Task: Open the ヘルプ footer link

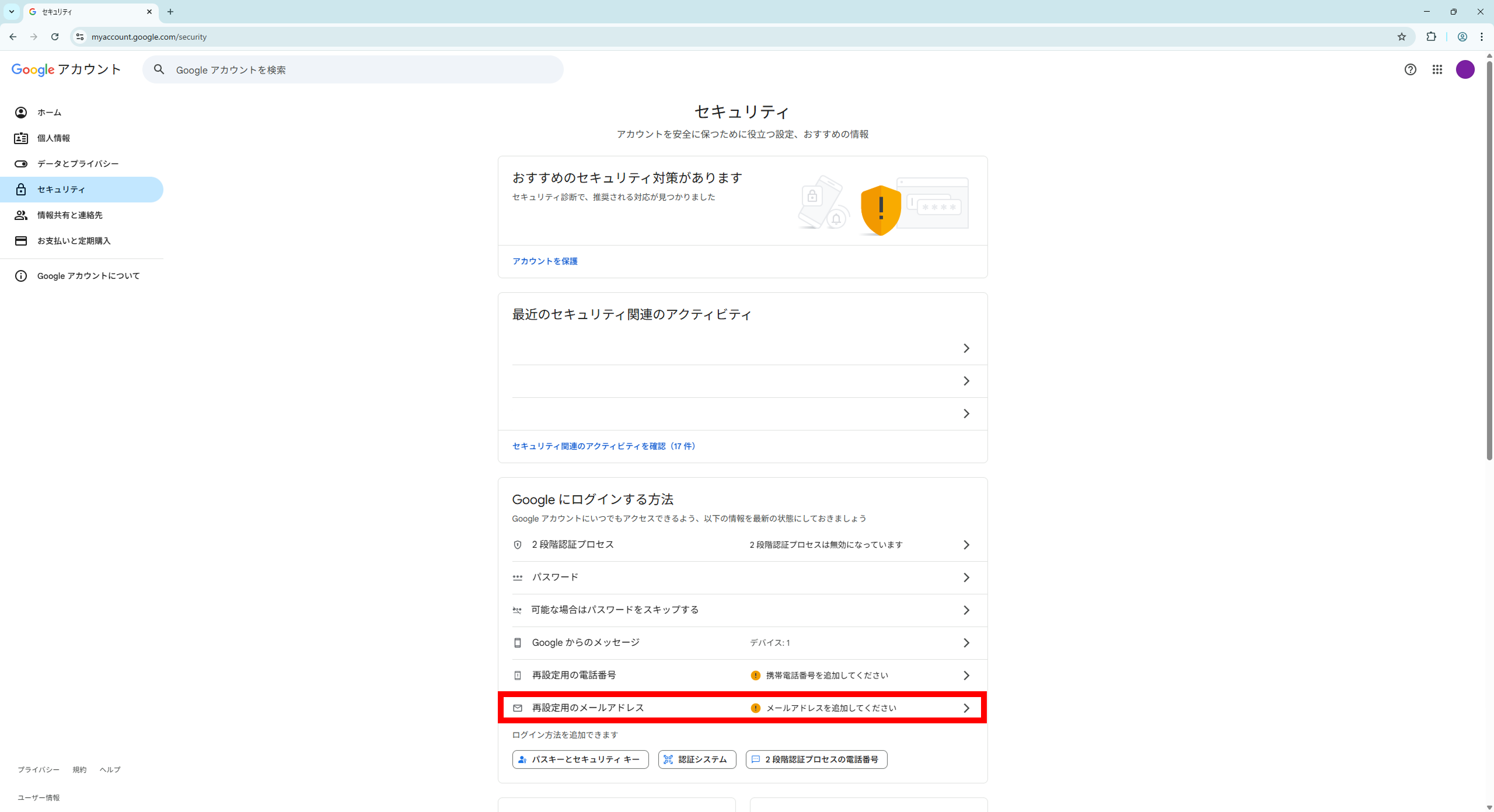Action: click(110, 770)
